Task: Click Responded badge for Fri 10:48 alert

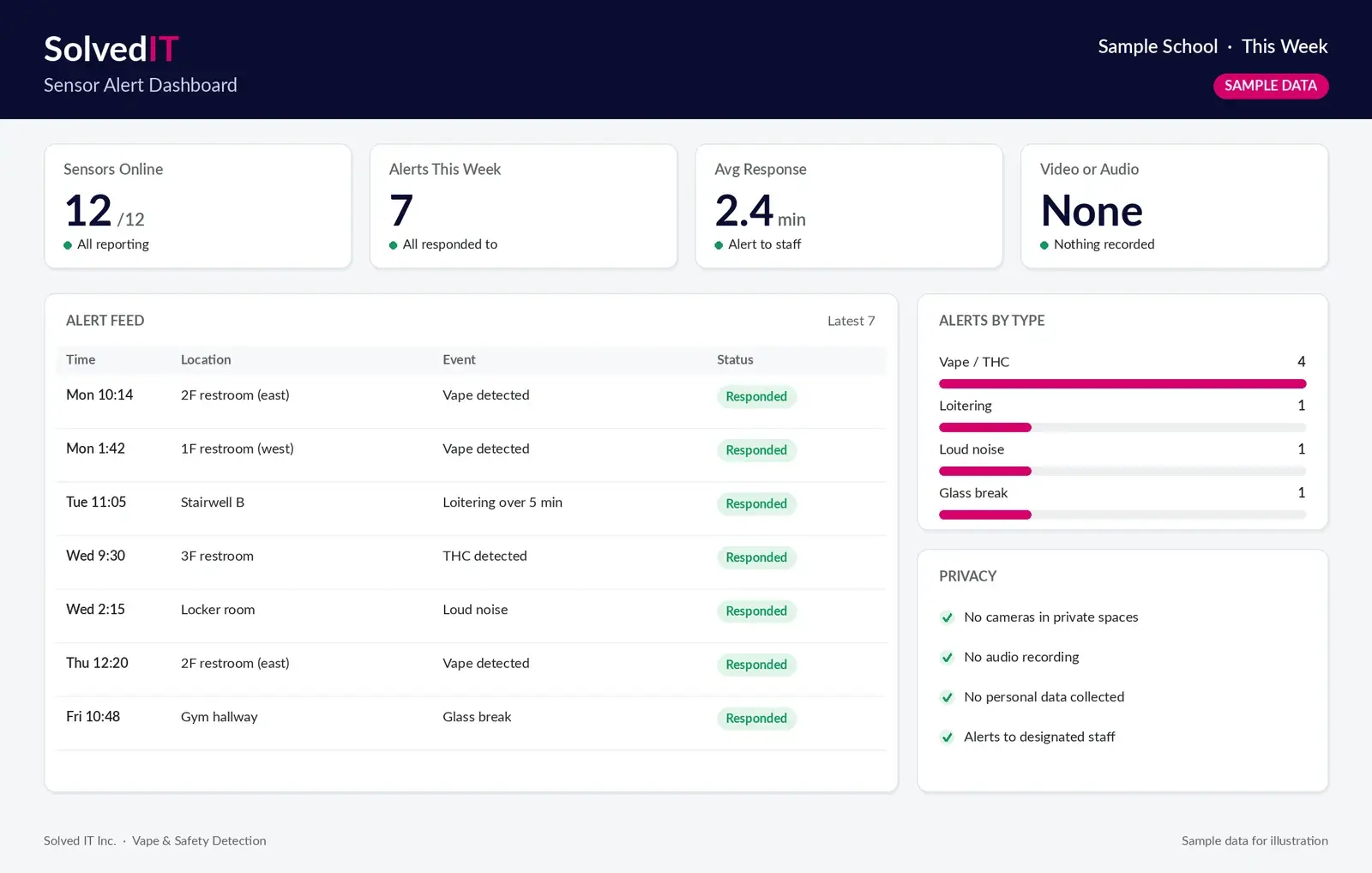Action: (x=756, y=718)
